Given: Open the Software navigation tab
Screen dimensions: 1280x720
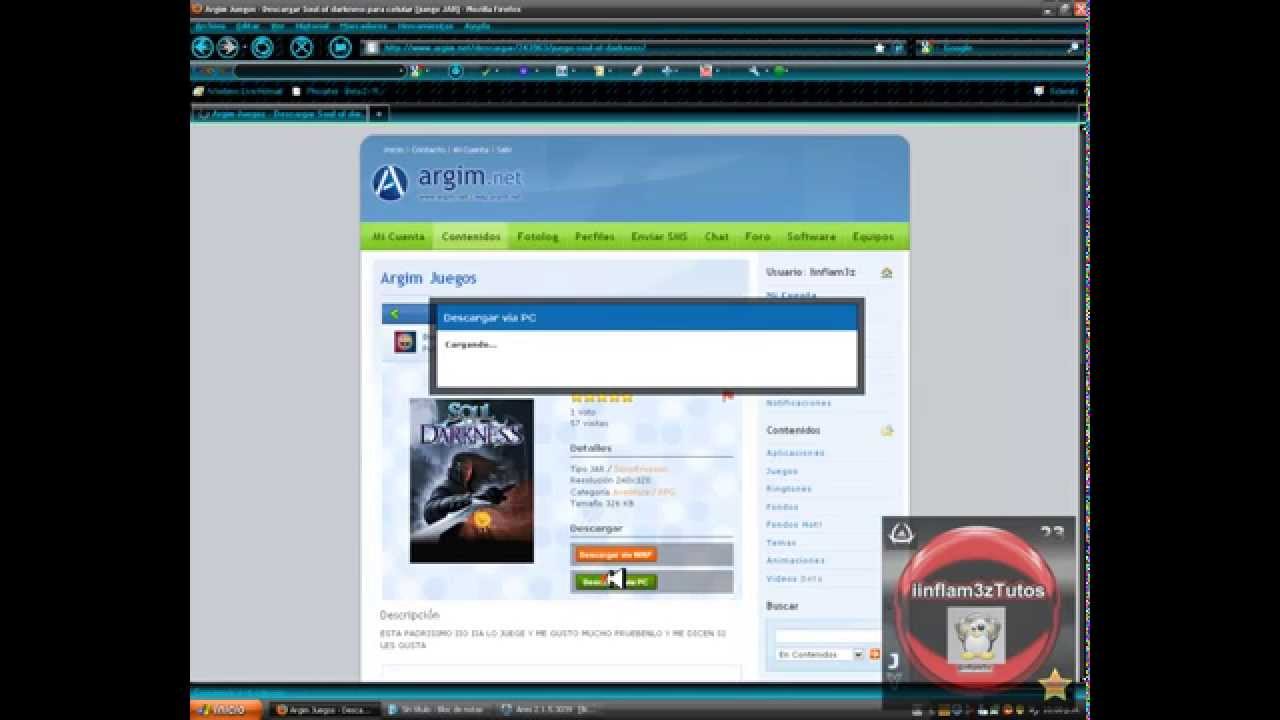Looking at the screenshot, I should pos(811,237).
